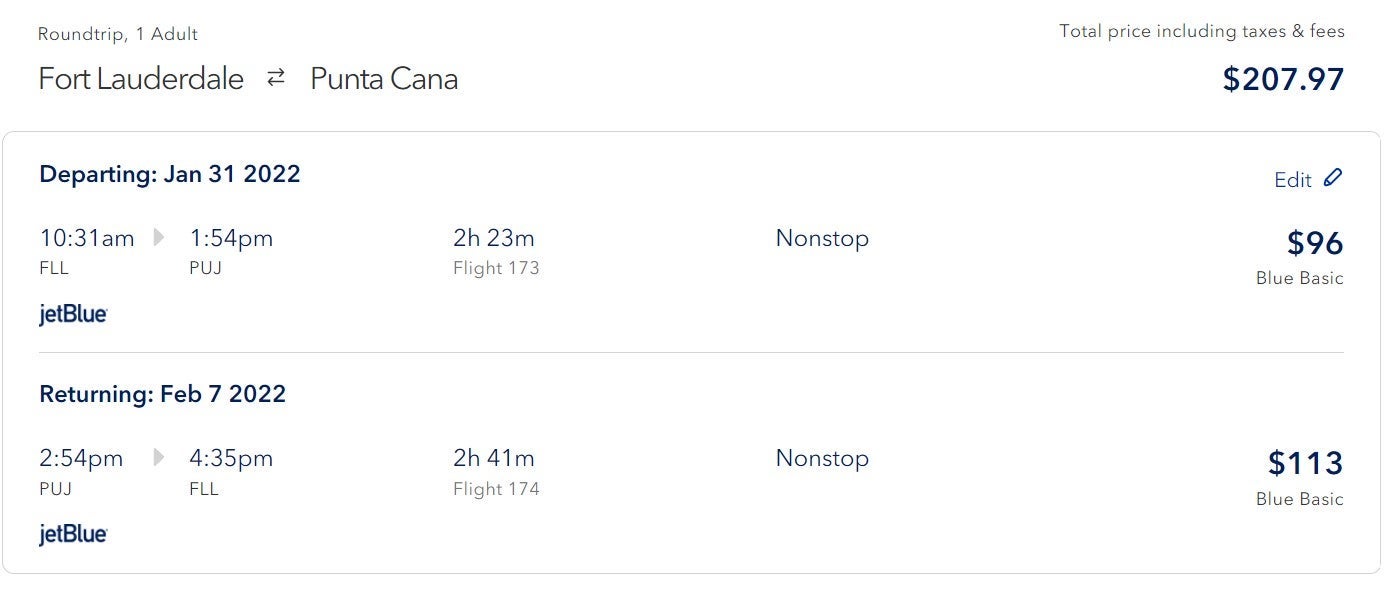Click the returning flight JetBlue logo

click(73, 534)
